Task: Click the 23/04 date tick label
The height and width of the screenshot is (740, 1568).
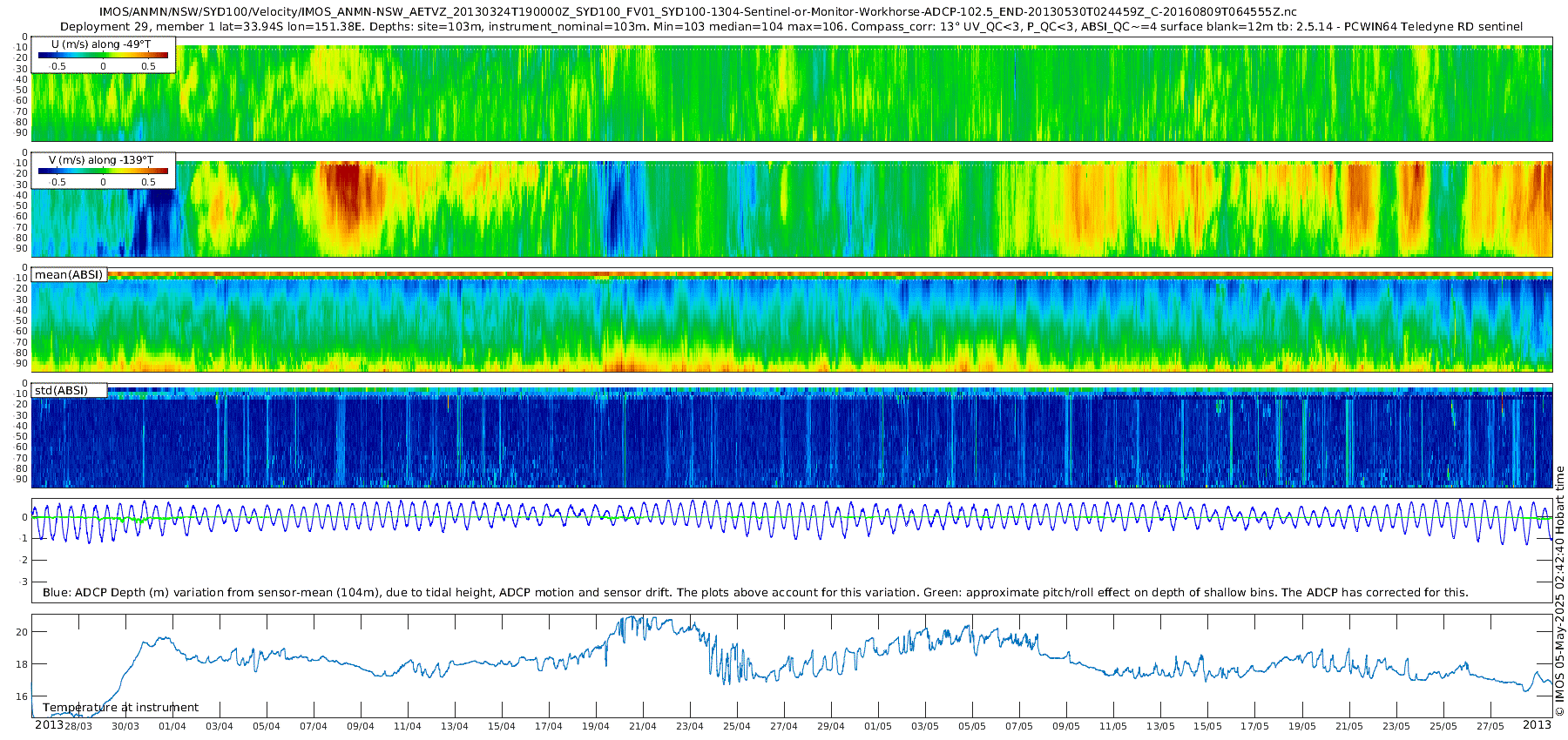Action: click(689, 726)
